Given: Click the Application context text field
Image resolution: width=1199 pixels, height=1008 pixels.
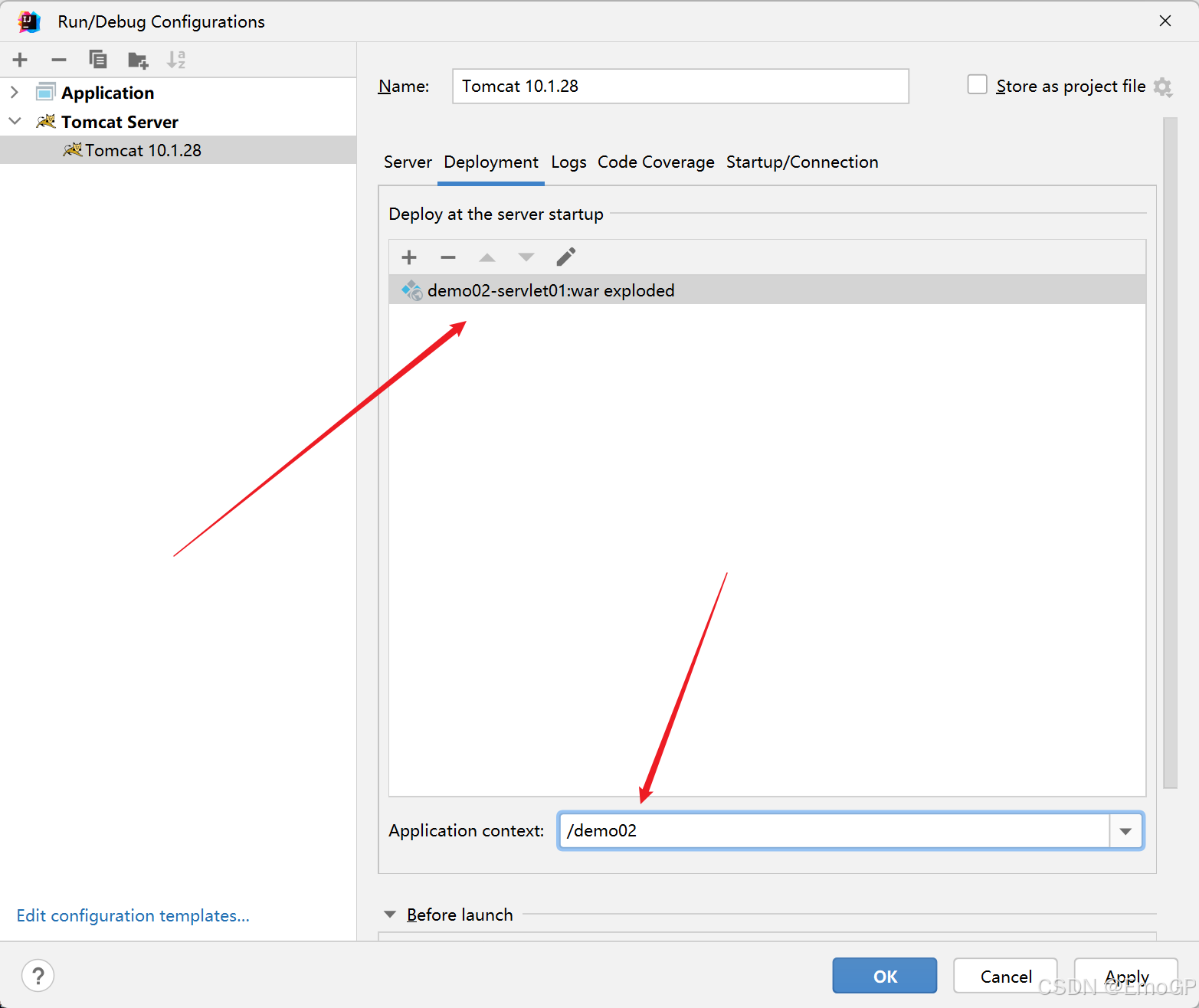Looking at the screenshot, I should click(x=834, y=831).
